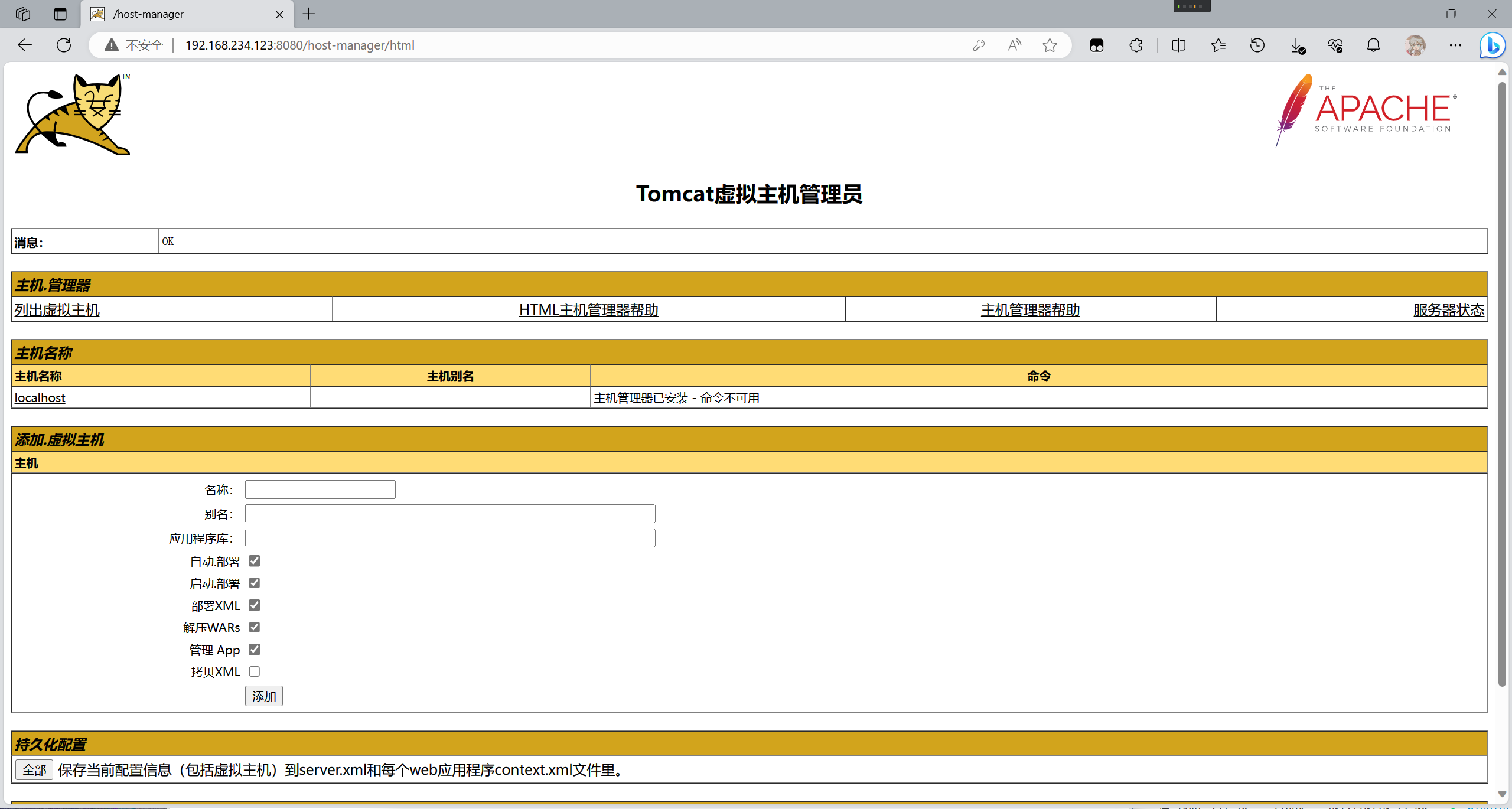Open the tab actions menu icon
This screenshot has width=1512, height=809.
(60, 14)
